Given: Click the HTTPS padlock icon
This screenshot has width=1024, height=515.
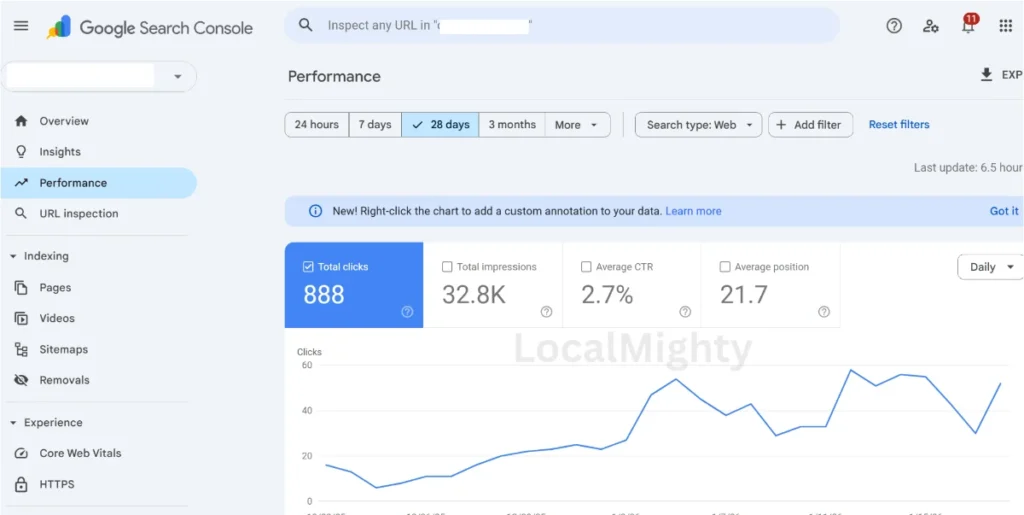Looking at the screenshot, I should 21,484.
